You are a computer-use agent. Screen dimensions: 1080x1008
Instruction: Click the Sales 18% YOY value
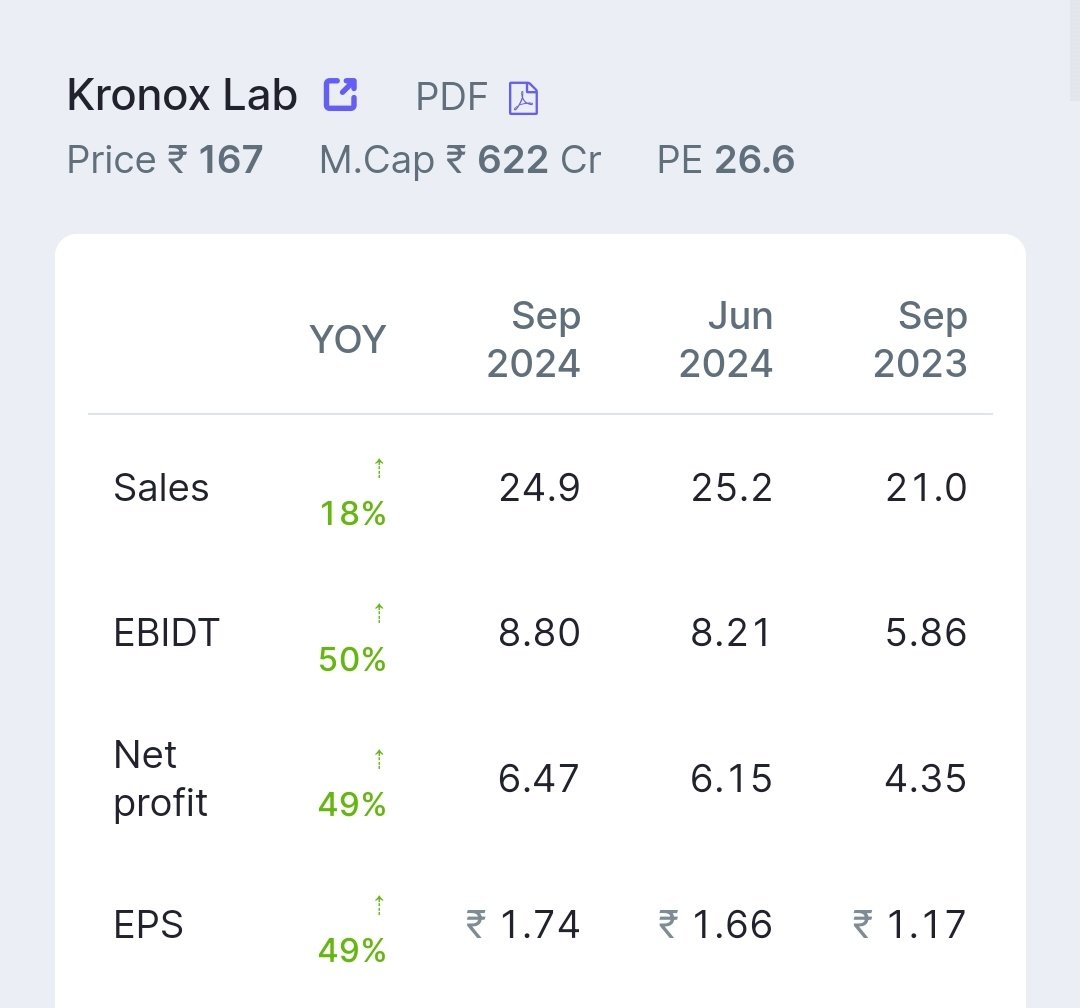[x=353, y=513]
